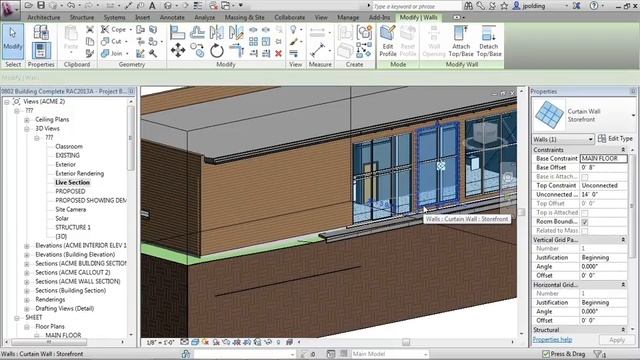The width and height of the screenshot is (640, 360).
Task: Toggle Press & Drag checkbox
Action: tap(546, 354)
